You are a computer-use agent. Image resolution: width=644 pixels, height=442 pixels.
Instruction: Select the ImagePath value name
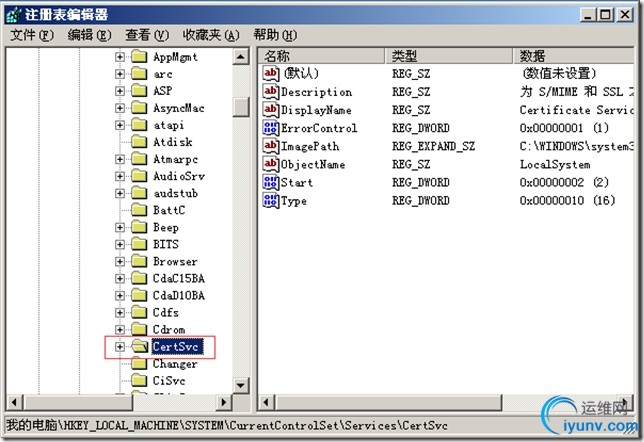[310, 146]
